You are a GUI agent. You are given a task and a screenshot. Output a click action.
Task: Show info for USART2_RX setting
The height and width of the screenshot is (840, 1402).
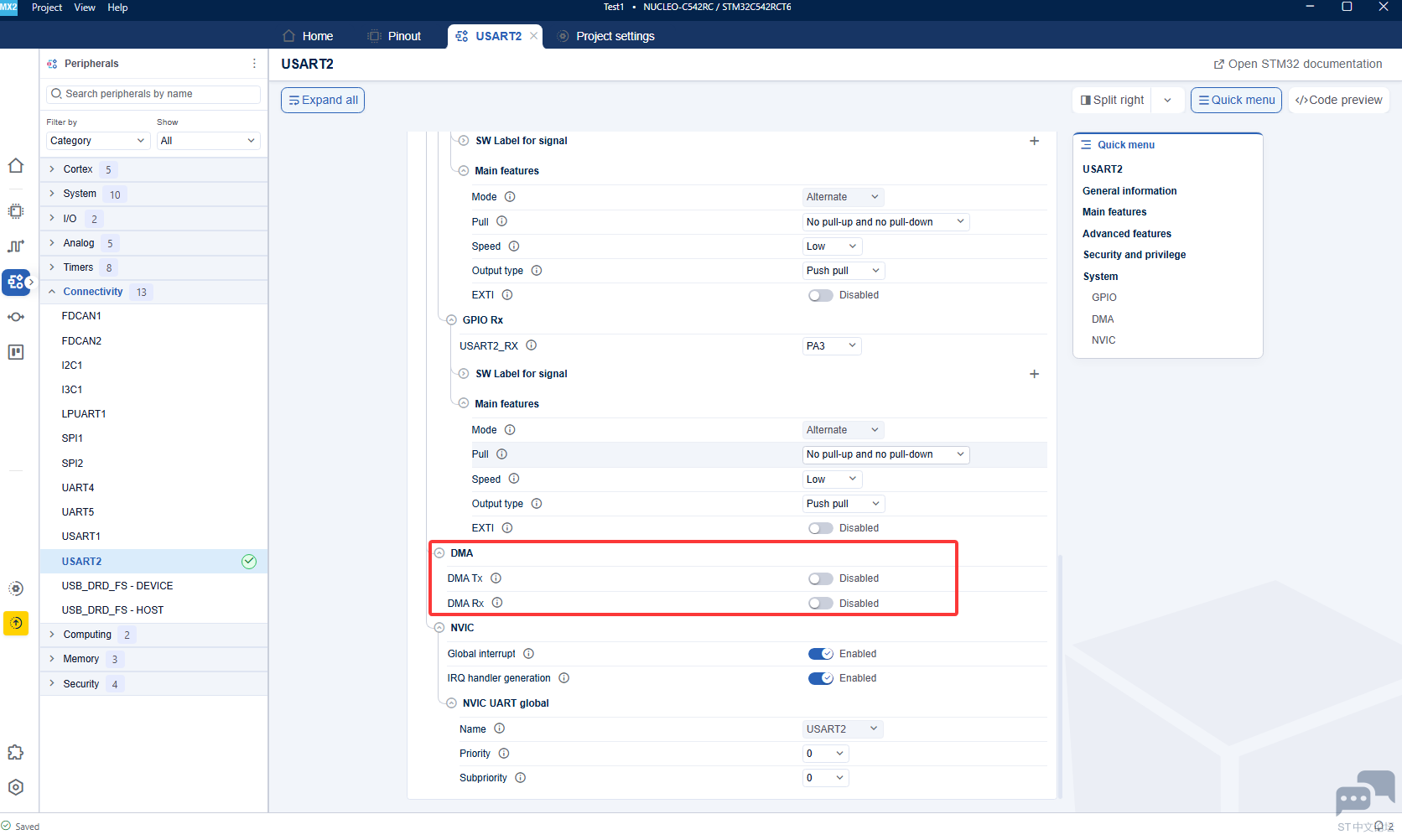531,345
